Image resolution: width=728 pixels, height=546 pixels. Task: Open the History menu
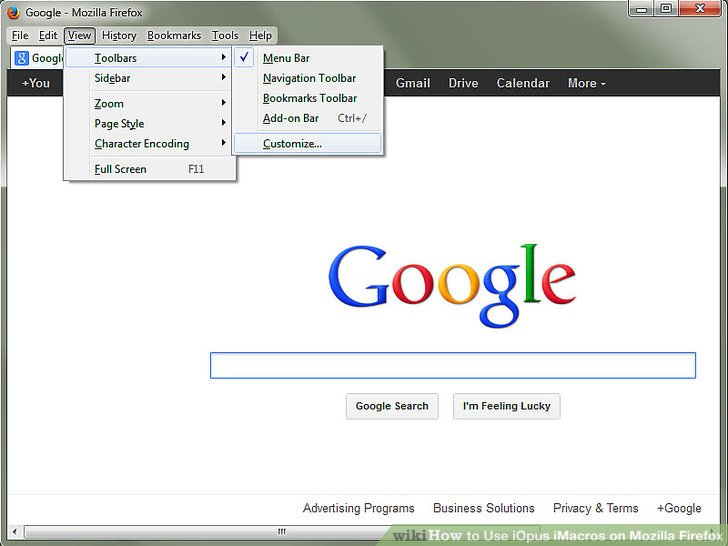pyautogui.click(x=119, y=35)
